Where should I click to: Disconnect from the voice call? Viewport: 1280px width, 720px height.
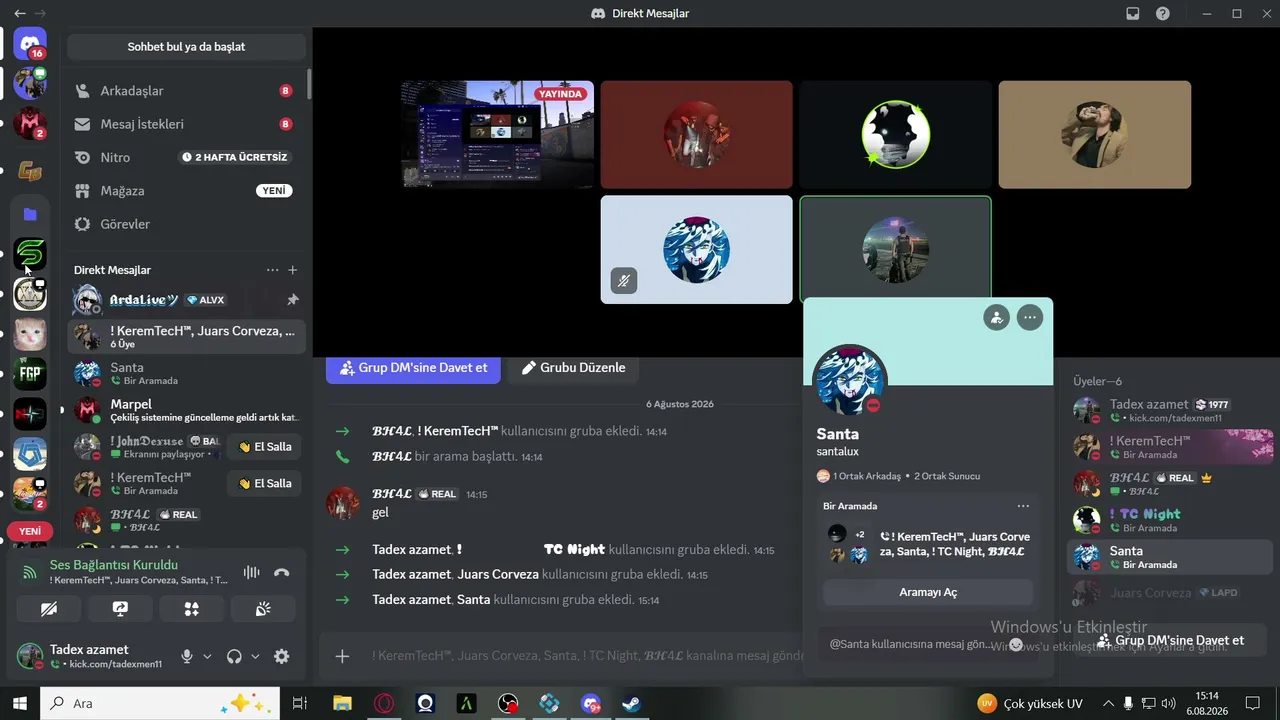coord(282,573)
